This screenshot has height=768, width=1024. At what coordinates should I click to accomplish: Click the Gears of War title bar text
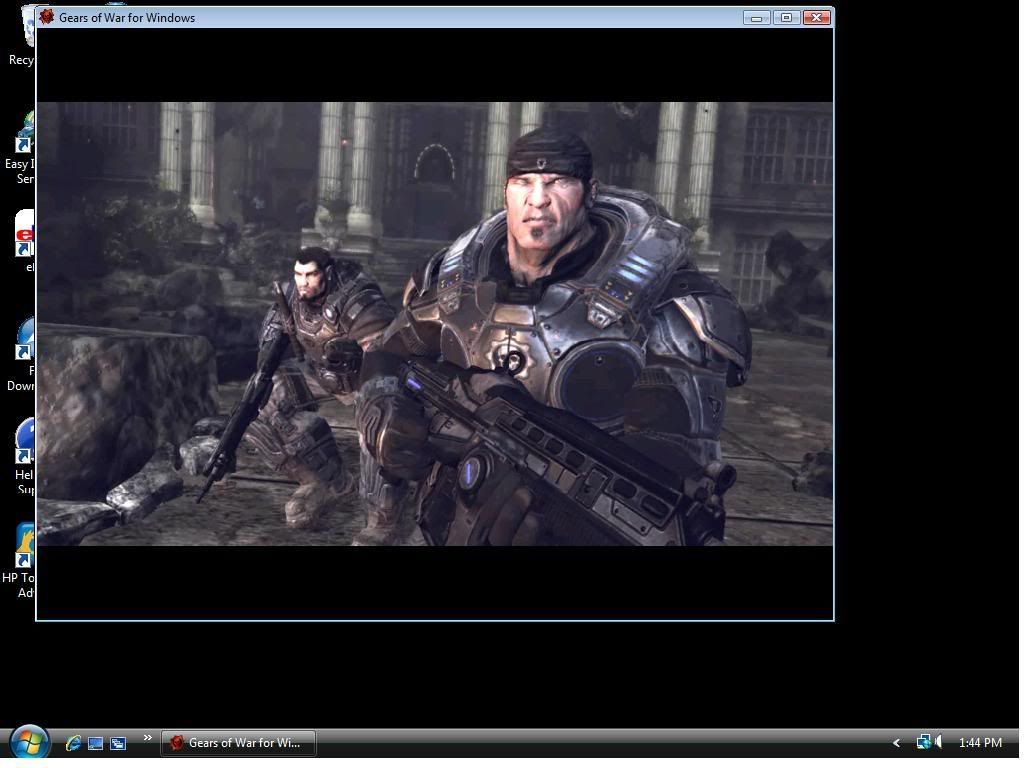coord(127,17)
